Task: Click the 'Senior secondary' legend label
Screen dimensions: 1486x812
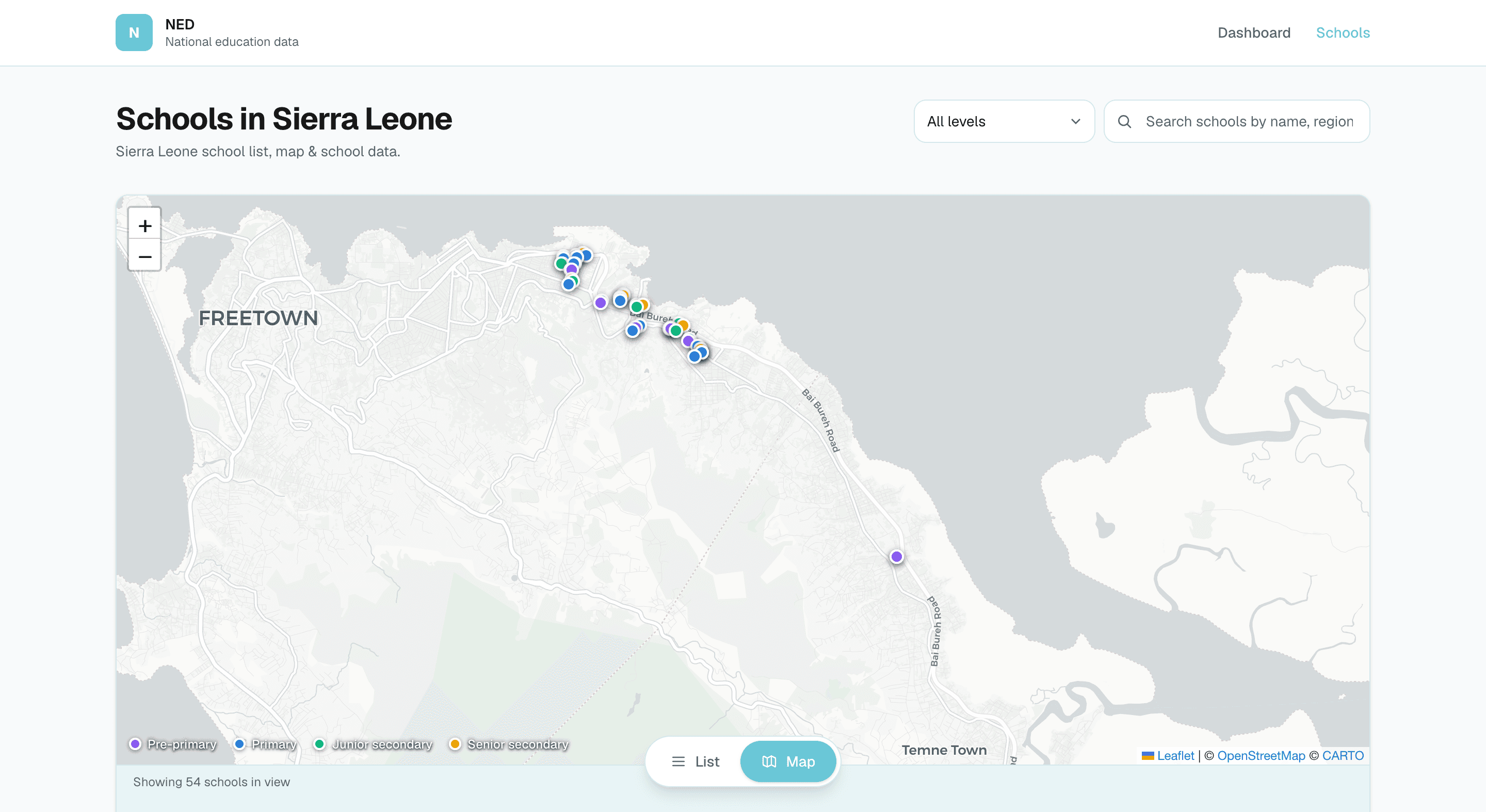Action: (518, 744)
